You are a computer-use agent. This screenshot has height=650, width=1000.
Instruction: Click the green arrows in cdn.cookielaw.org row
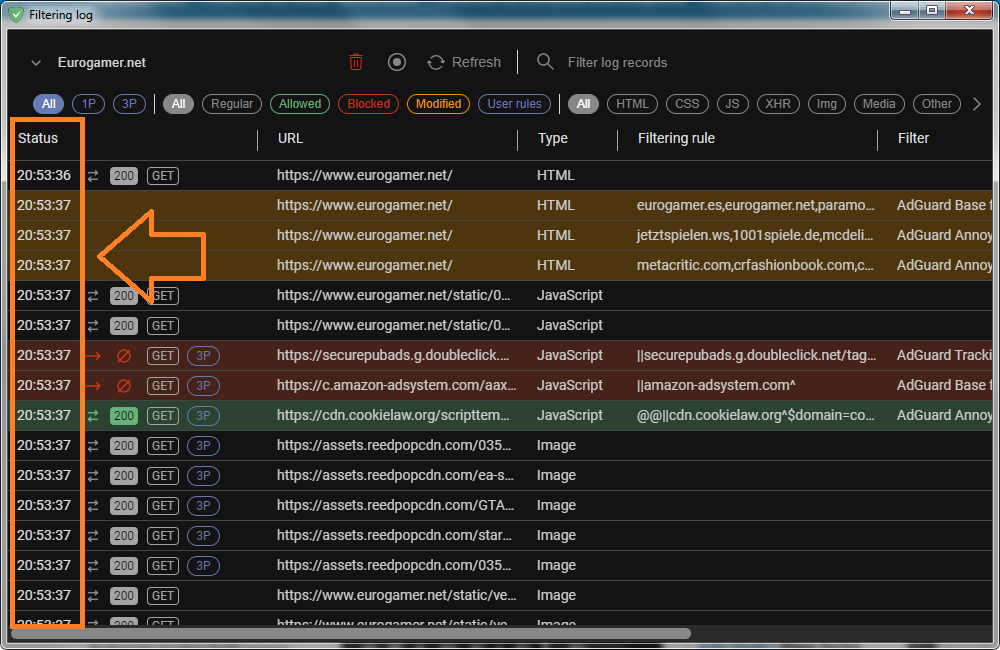point(93,416)
